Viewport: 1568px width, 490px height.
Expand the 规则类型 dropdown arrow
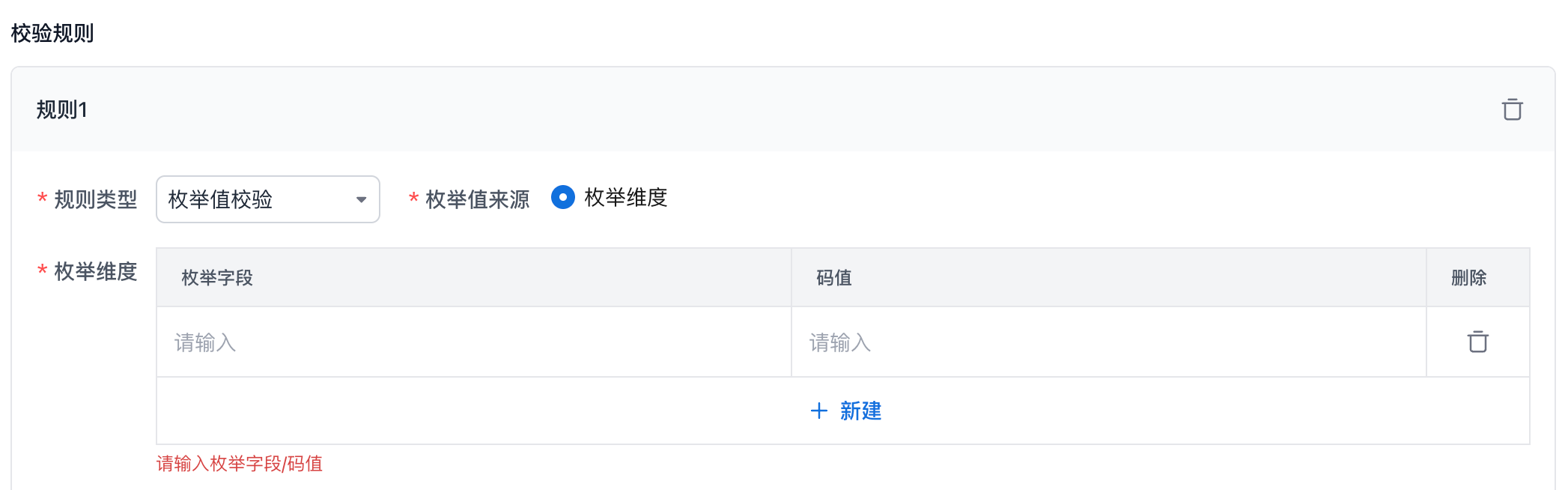coord(361,199)
